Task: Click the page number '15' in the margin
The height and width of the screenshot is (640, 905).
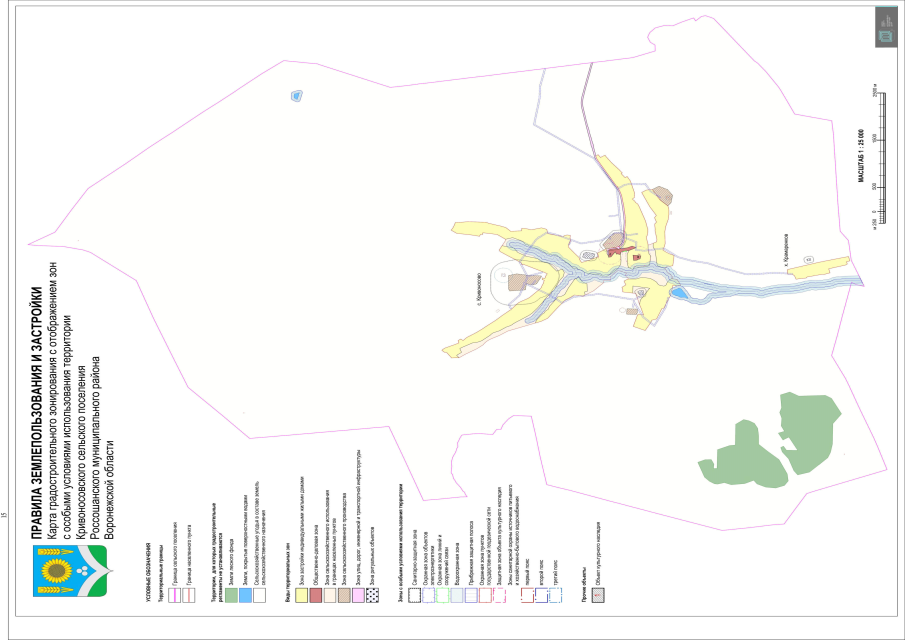Action: 5,515
